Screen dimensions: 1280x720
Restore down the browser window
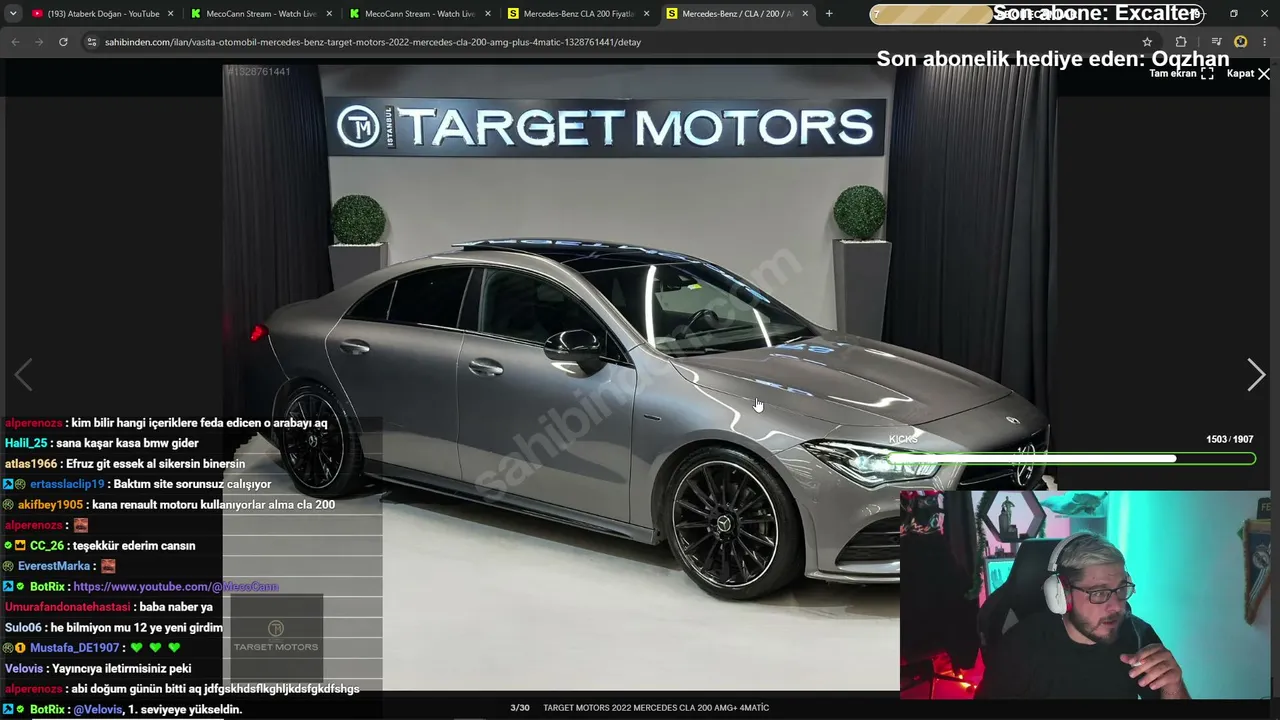click(1234, 14)
